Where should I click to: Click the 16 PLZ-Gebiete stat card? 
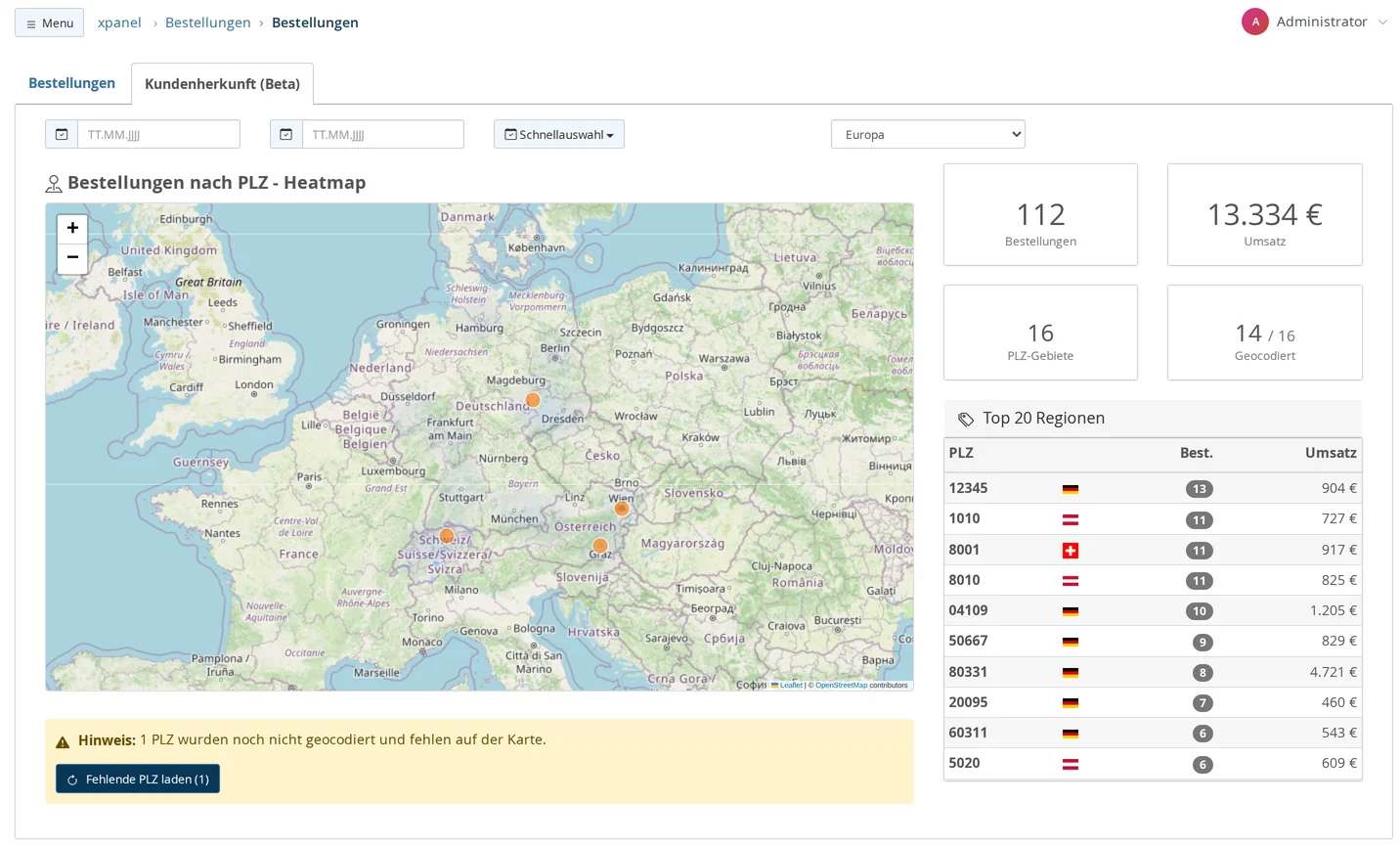(1040, 333)
